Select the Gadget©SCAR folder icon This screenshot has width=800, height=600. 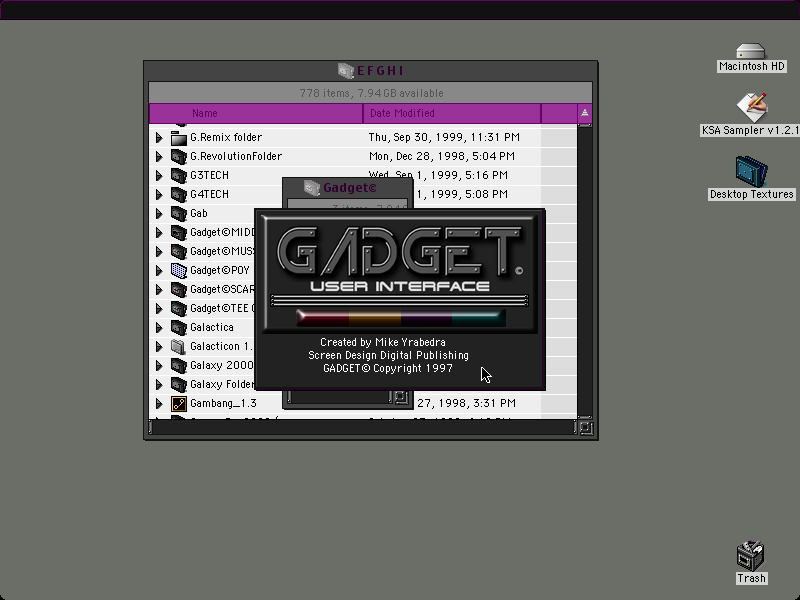click(179, 289)
